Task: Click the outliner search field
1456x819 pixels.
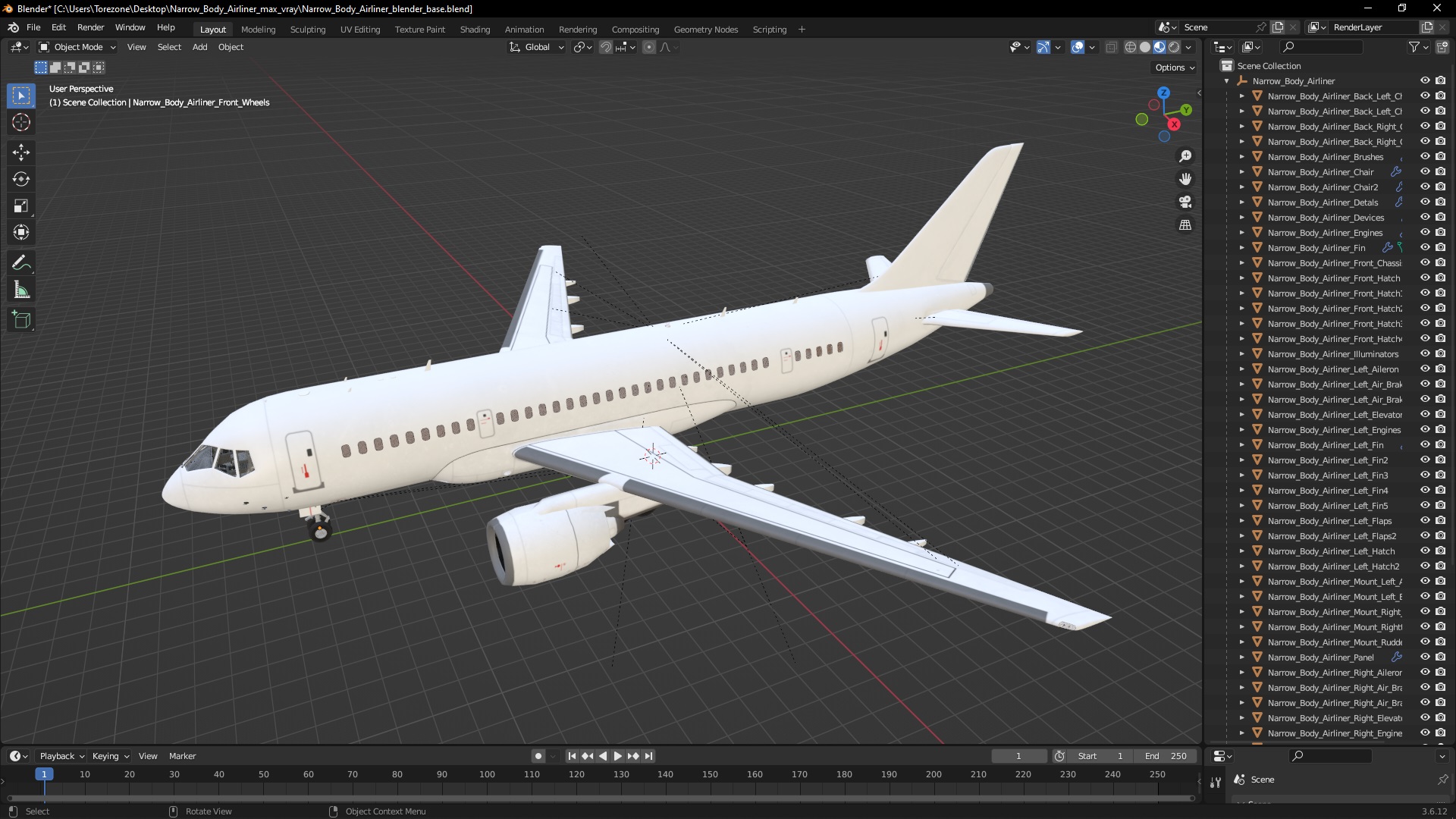Action: [1322, 47]
